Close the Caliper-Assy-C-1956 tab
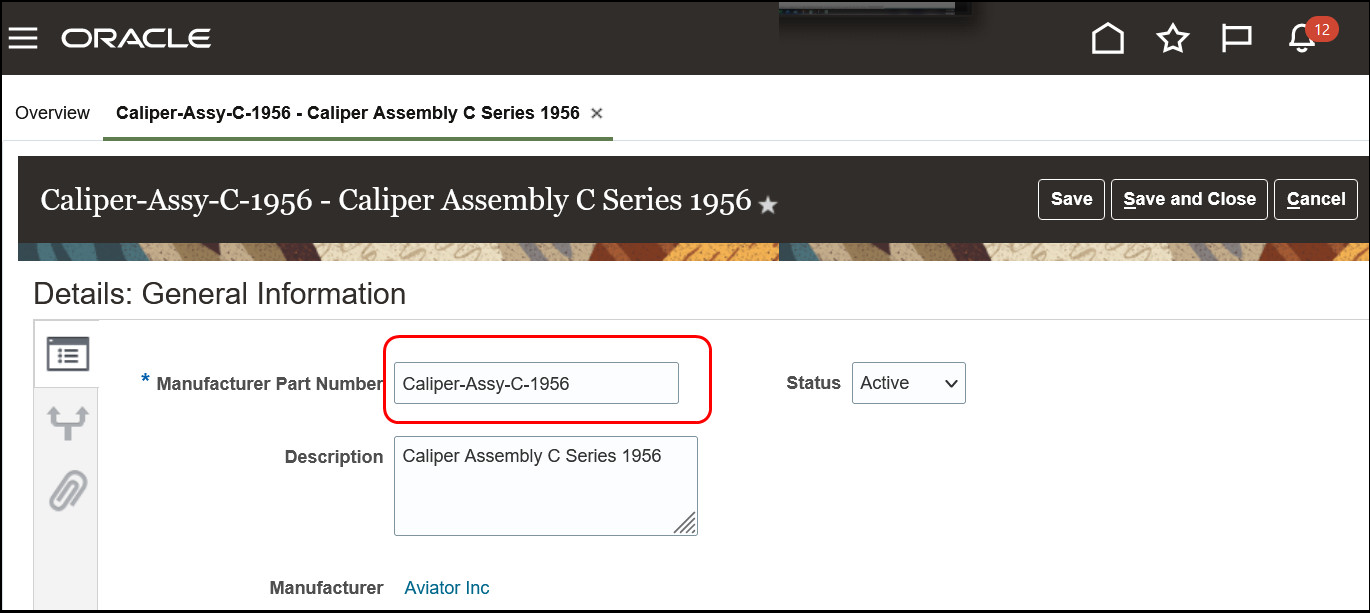The width and height of the screenshot is (1370, 613). [x=597, y=113]
